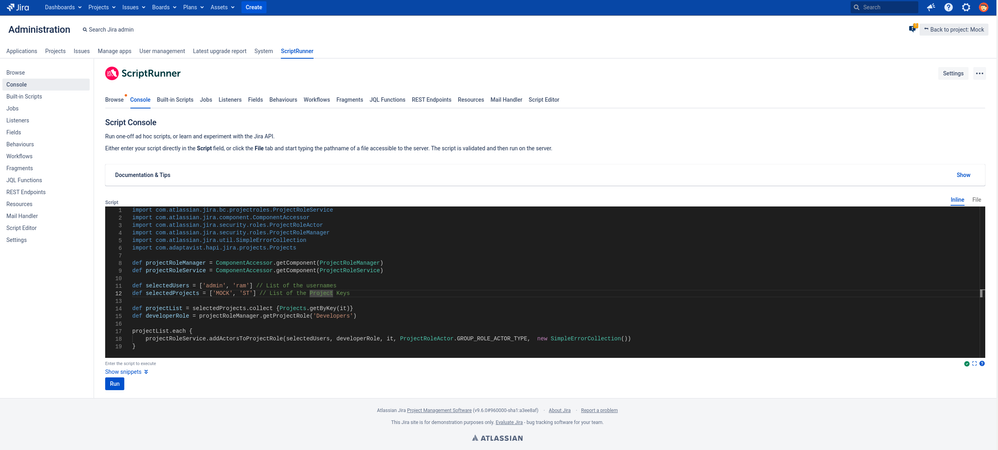
Task: Open Script Editor tab in ScriptRunner nav
Action: (x=544, y=100)
